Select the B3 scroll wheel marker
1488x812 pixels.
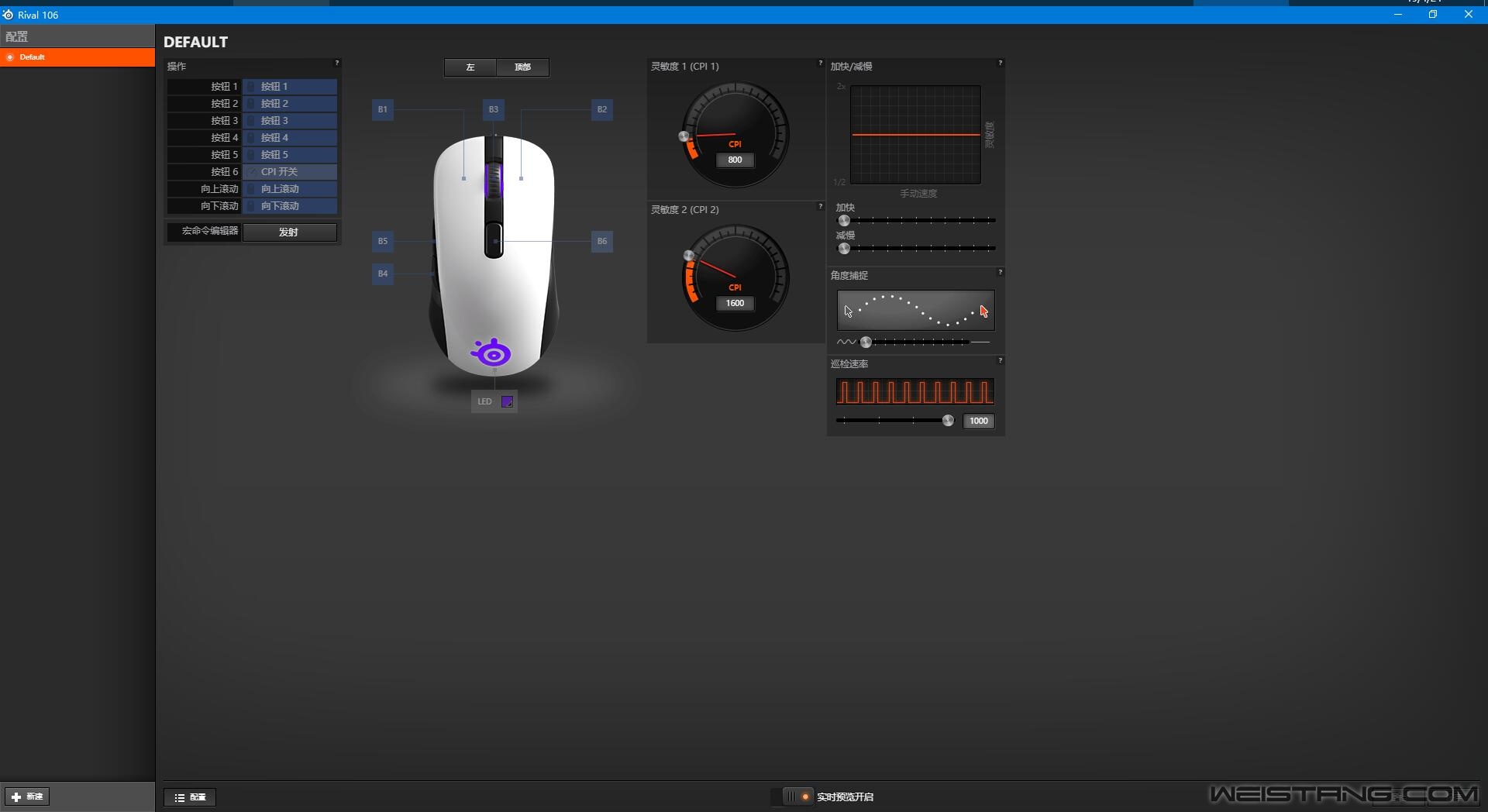[494, 109]
